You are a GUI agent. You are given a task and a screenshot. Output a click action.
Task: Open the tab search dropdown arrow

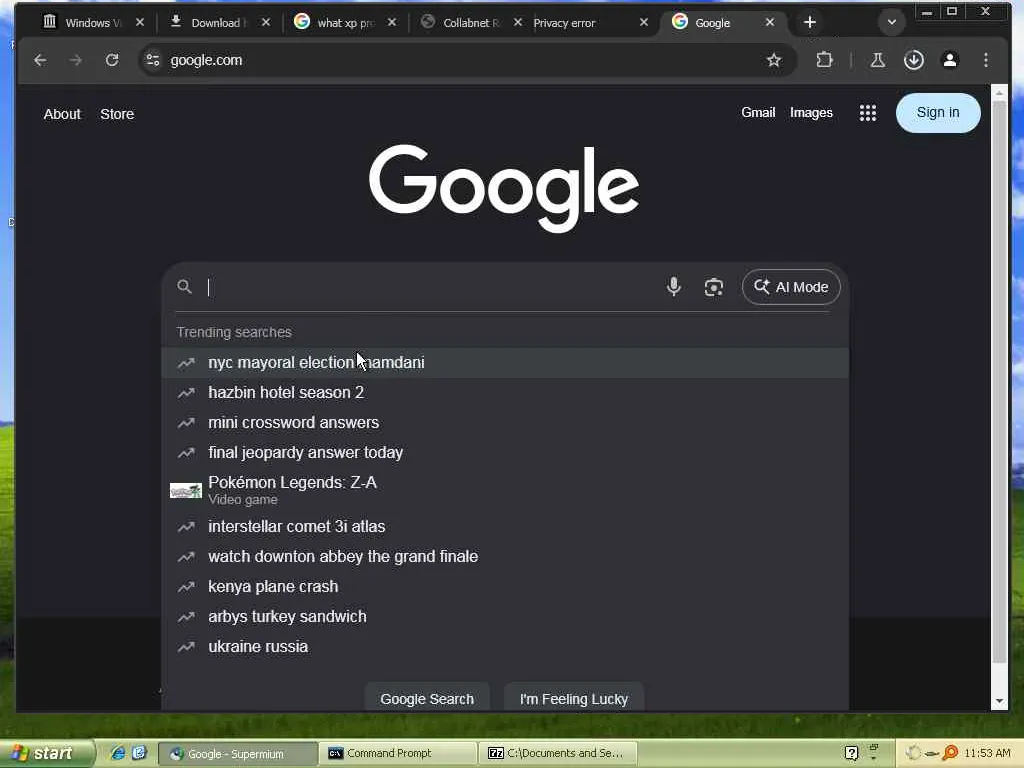891,22
